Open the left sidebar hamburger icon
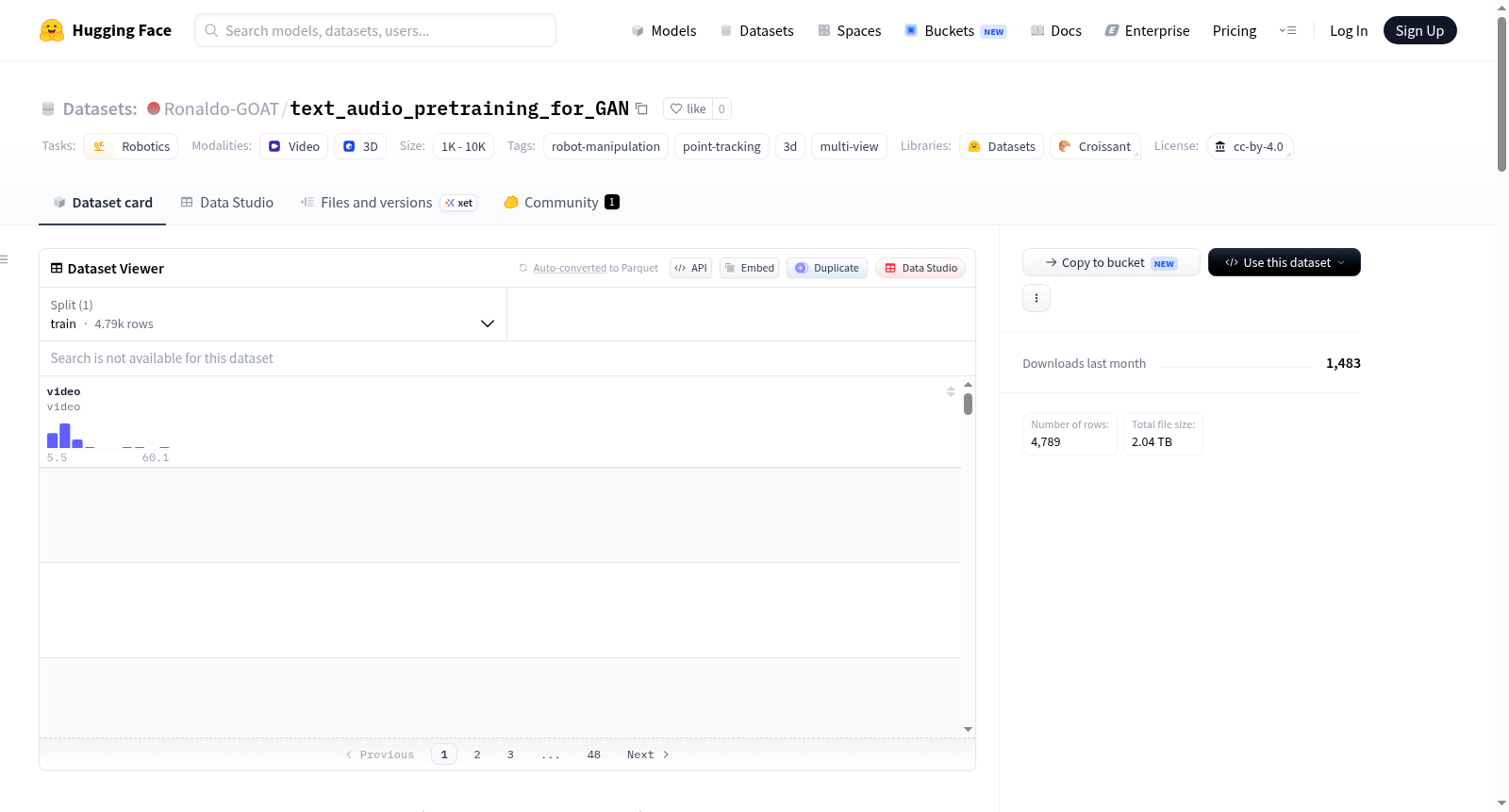This screenshot has width=1509, height=812. 4,259
